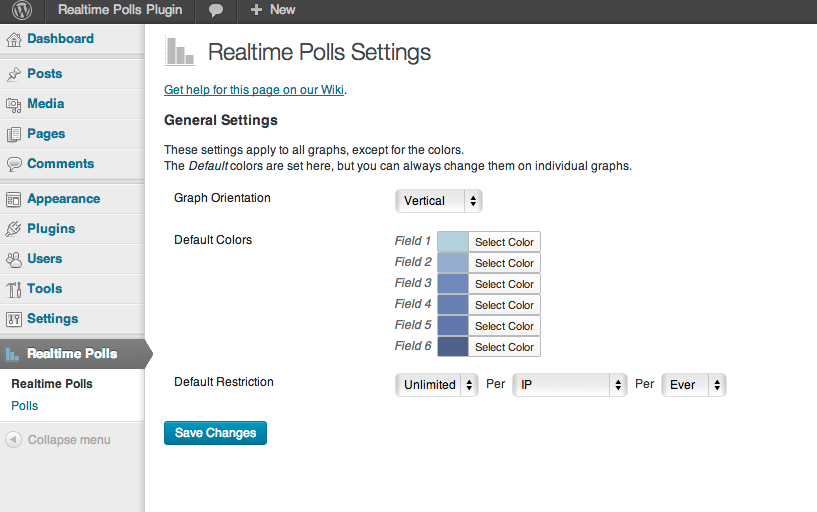Image resolution: width=817 pixels, height=512 pixels.
Task: Click Select Color for Field 6
Action: [504, 347]
